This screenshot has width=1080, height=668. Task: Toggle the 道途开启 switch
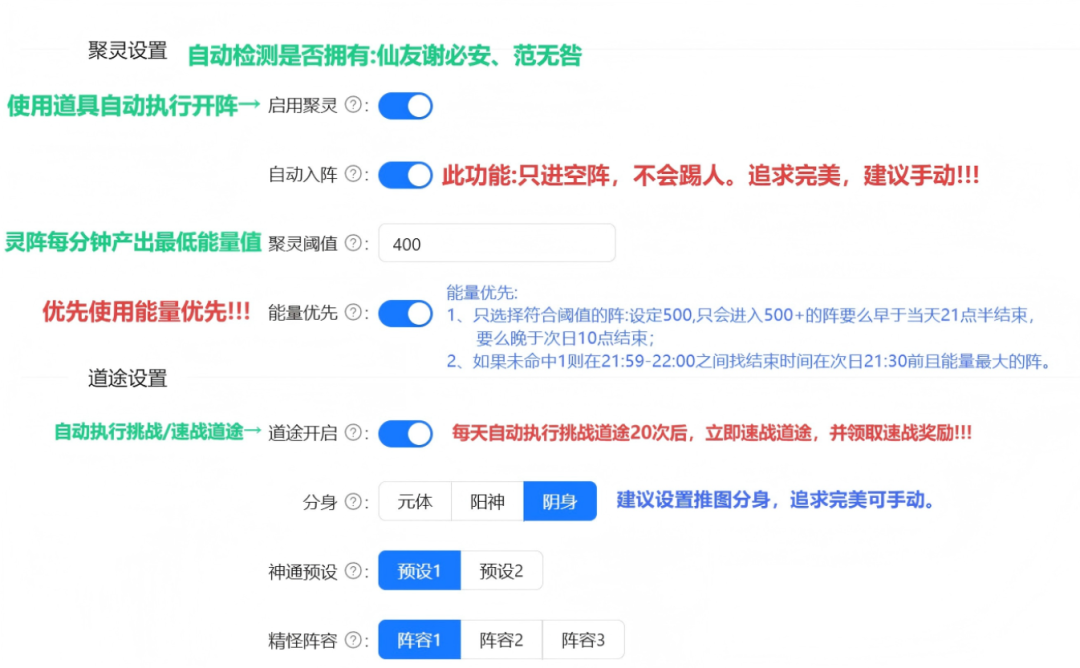coord(405,433)
